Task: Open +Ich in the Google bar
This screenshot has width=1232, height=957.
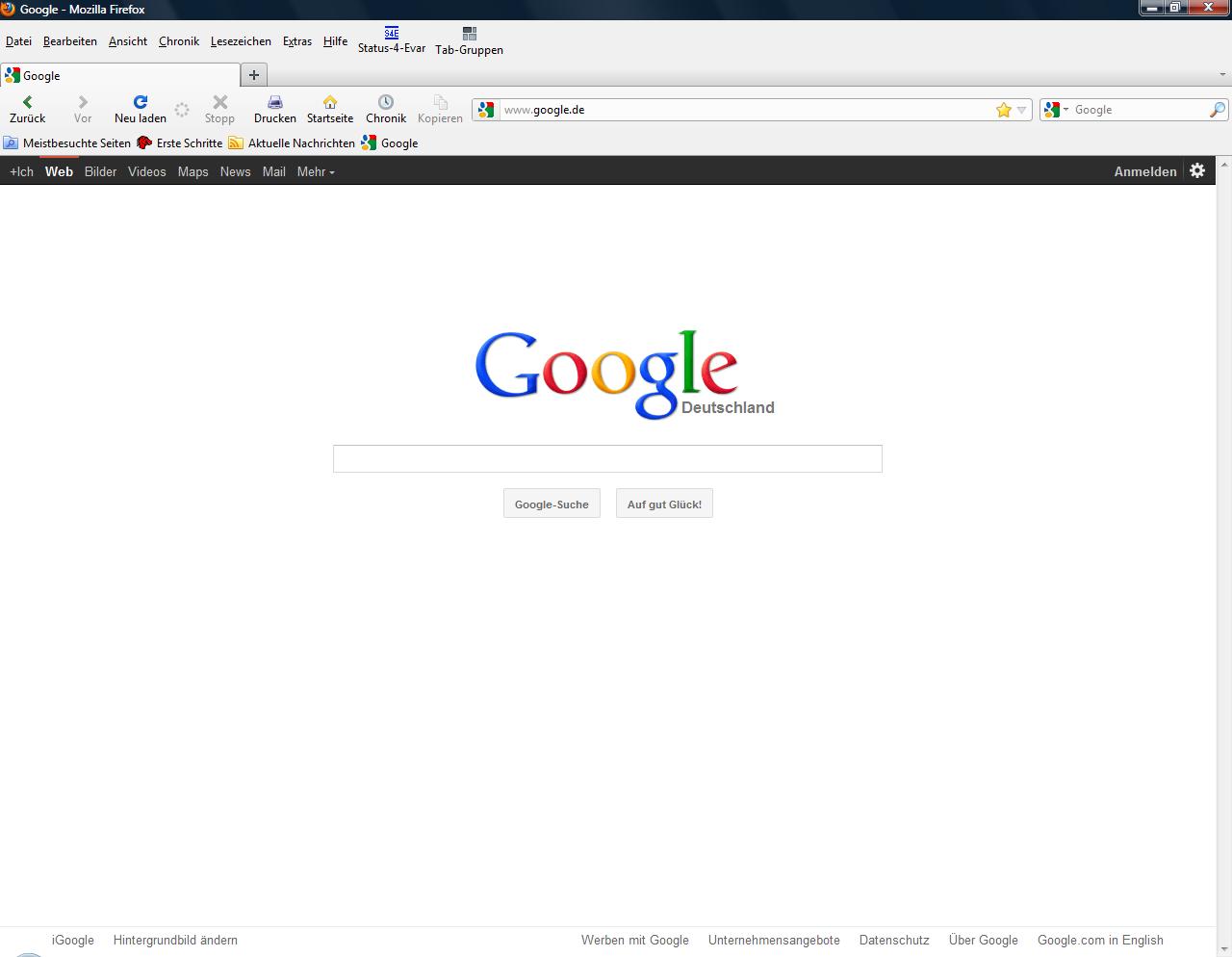Action: (x=21, y=171)
